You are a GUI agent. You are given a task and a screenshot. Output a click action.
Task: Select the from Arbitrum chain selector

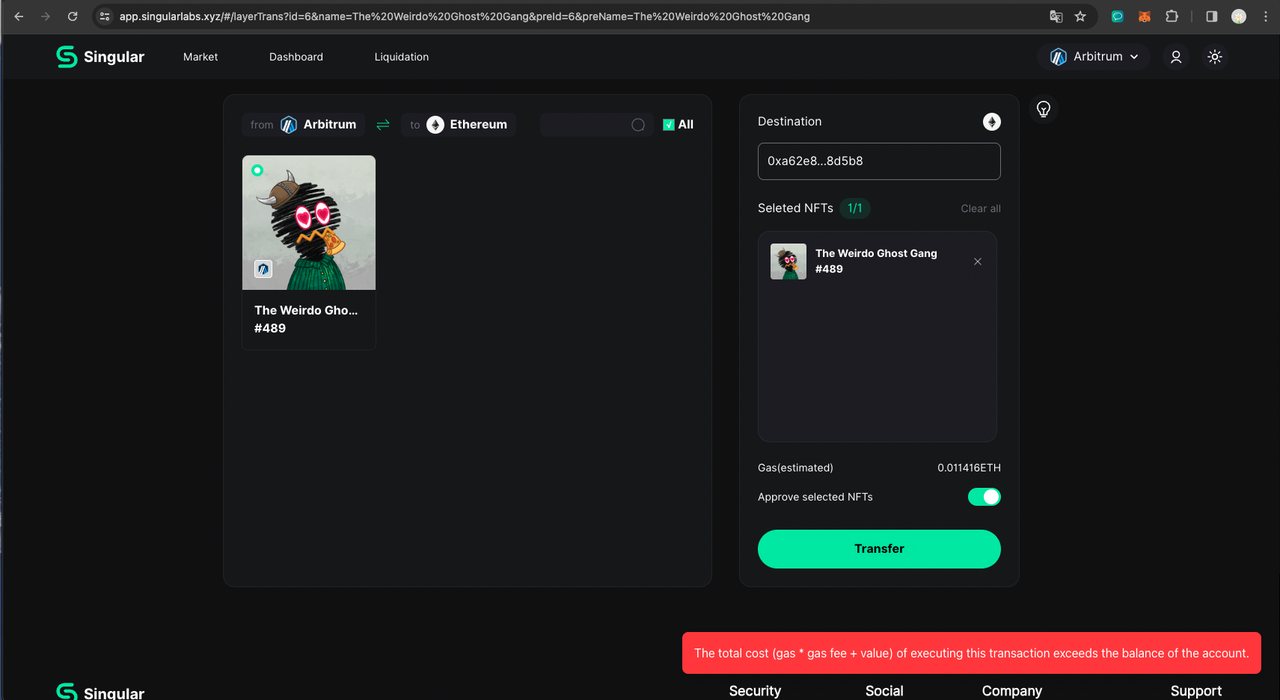pyautogui.click(x=303, y=125)
